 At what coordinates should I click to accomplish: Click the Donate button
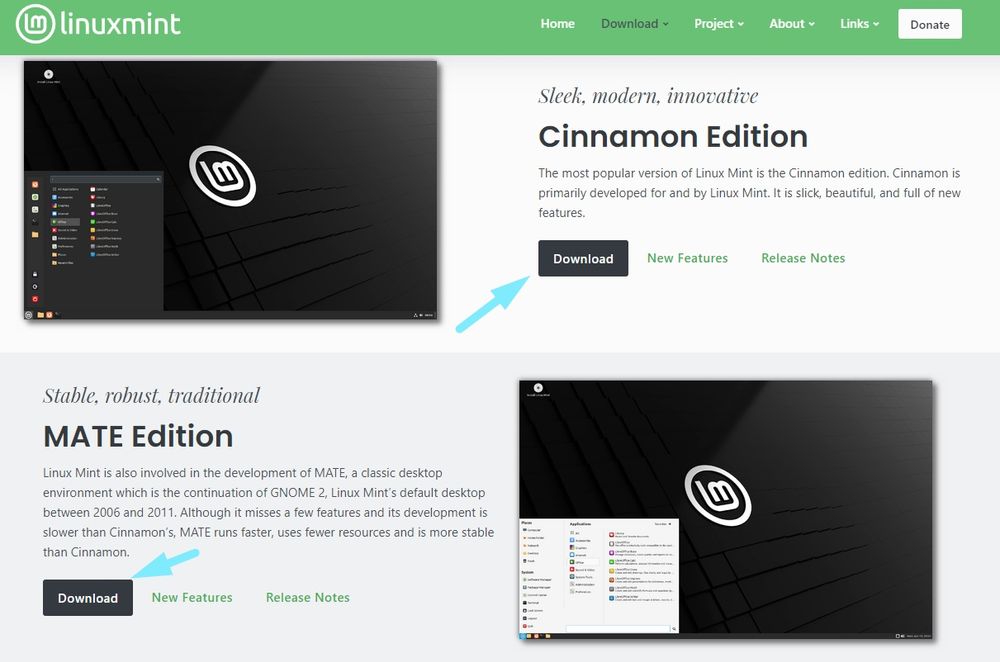point(929,23)
